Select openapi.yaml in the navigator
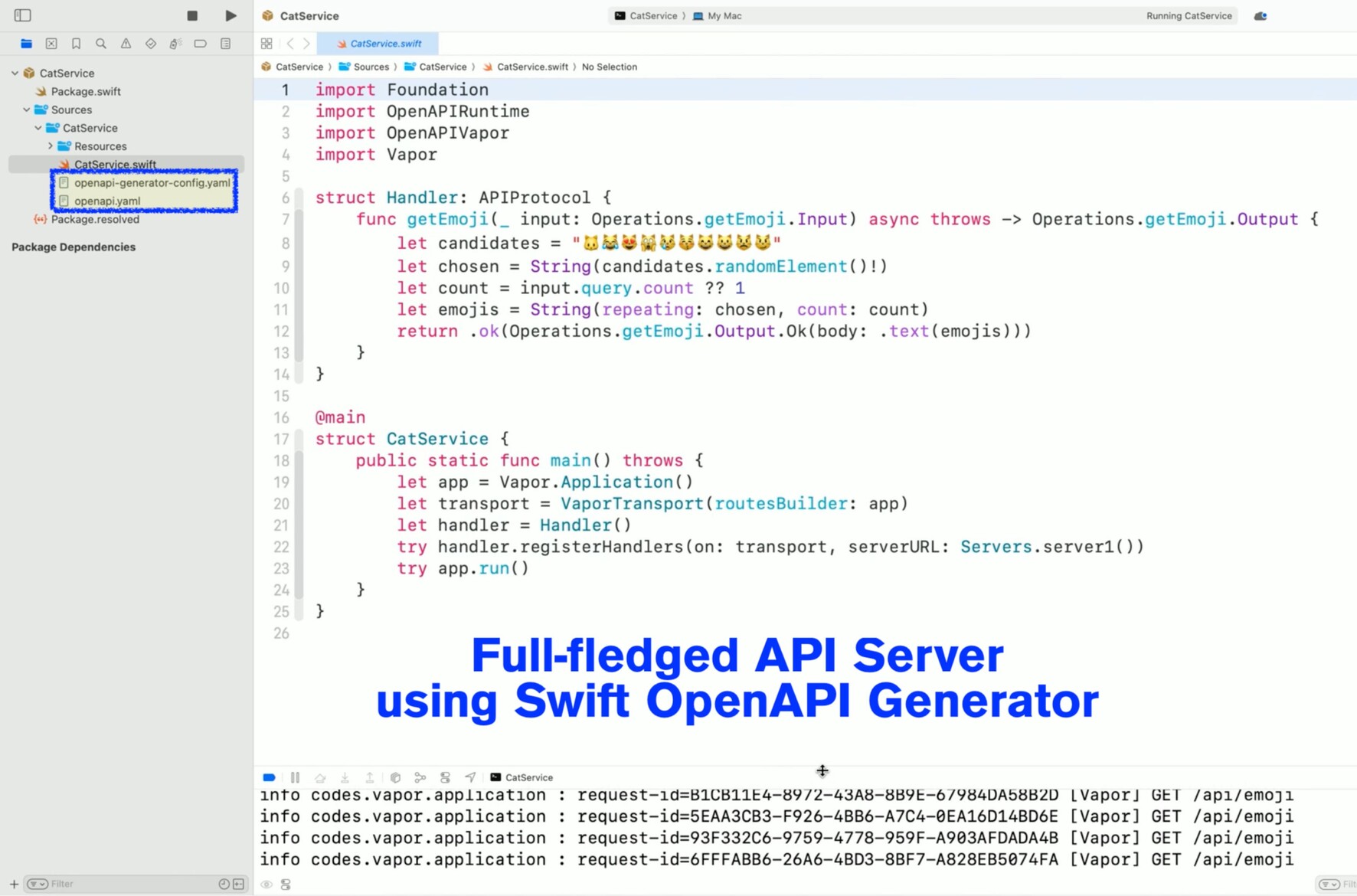This screenshot has height=896, width=1357. click(x=107, y=201)
